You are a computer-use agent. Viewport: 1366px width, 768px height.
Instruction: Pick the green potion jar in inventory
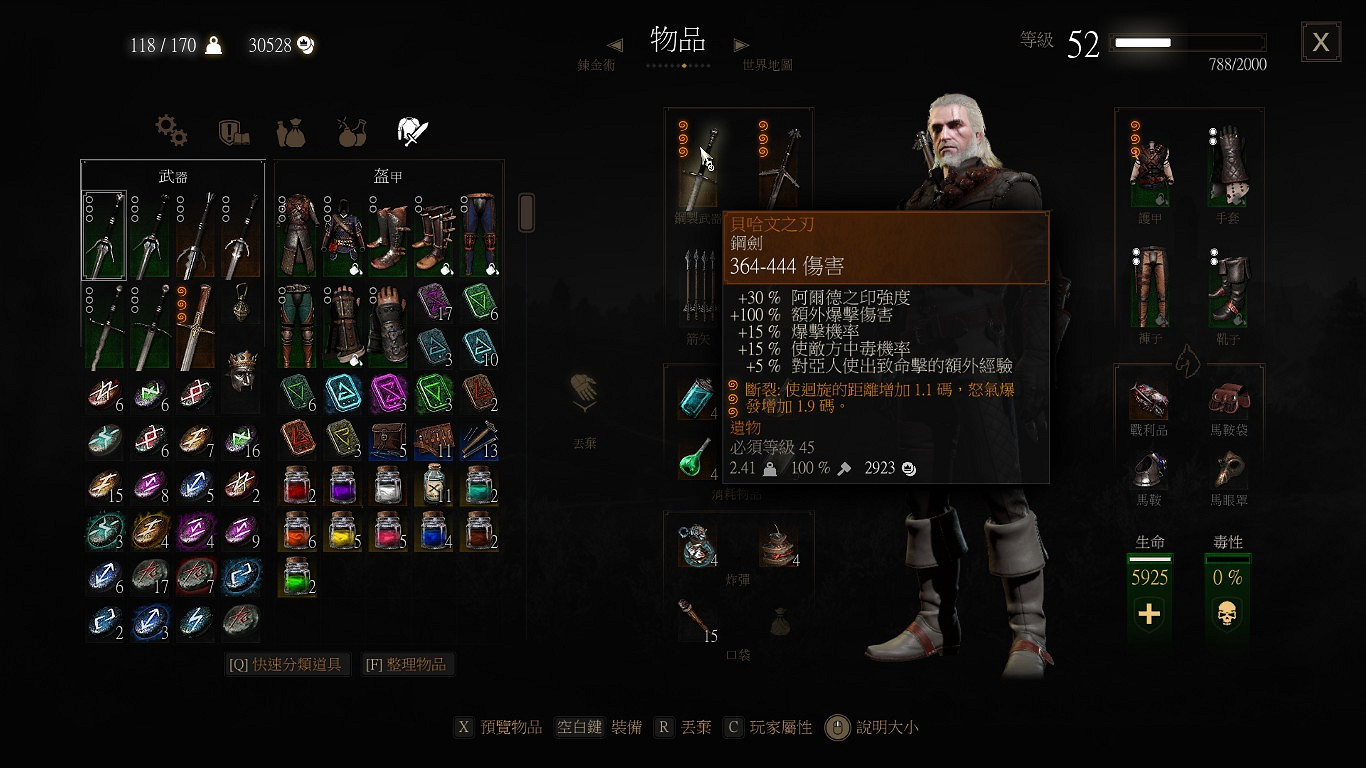click(x=297, y=576)
